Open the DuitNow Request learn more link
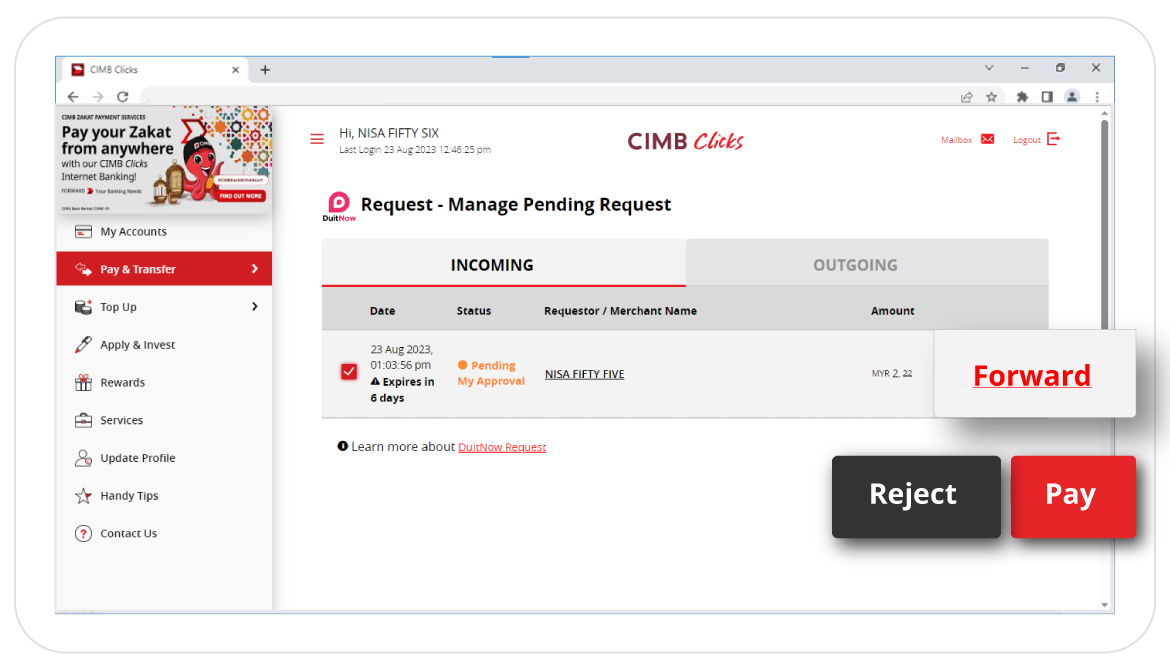The image size is (1170, 670). click(502, 448)
